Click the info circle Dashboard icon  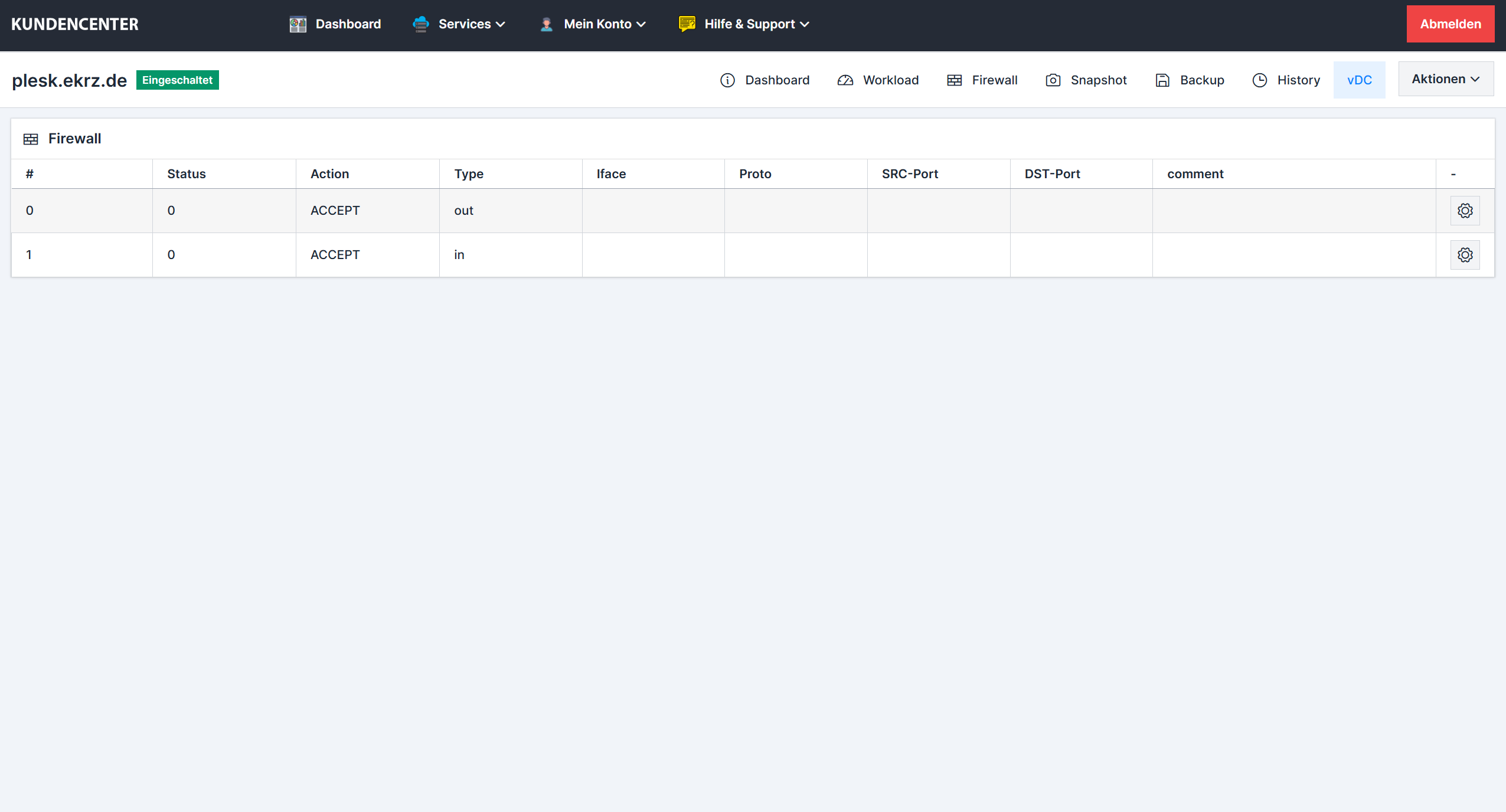tap(727, 80)
